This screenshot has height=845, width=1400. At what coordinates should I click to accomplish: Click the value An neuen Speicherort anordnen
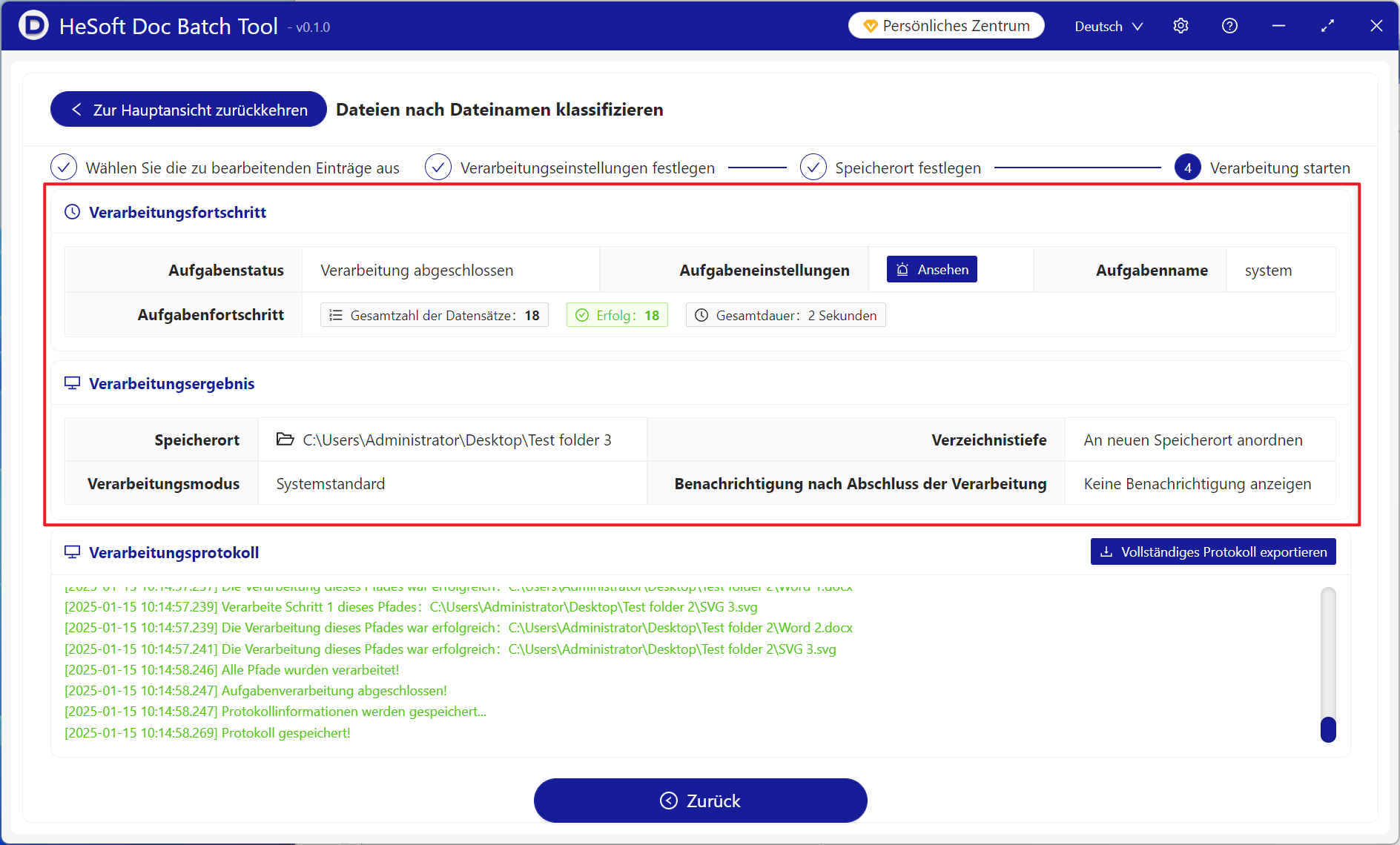[x=1193, y=440]
